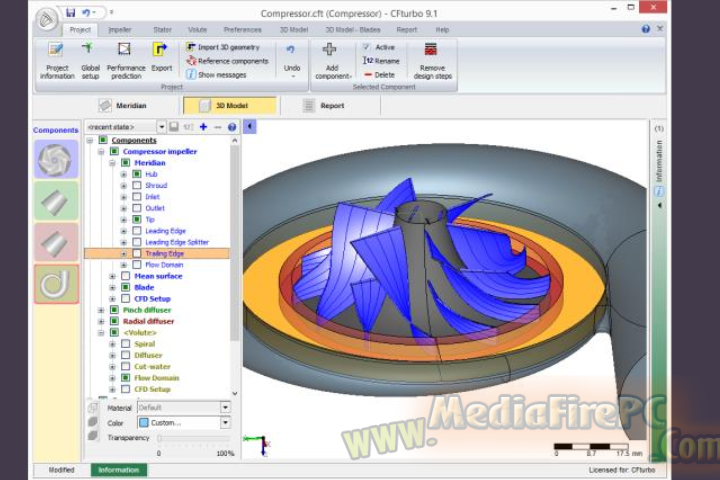Click the save state disk icon
The height and width of the screenshot is (480, 720).
point(174,126)
